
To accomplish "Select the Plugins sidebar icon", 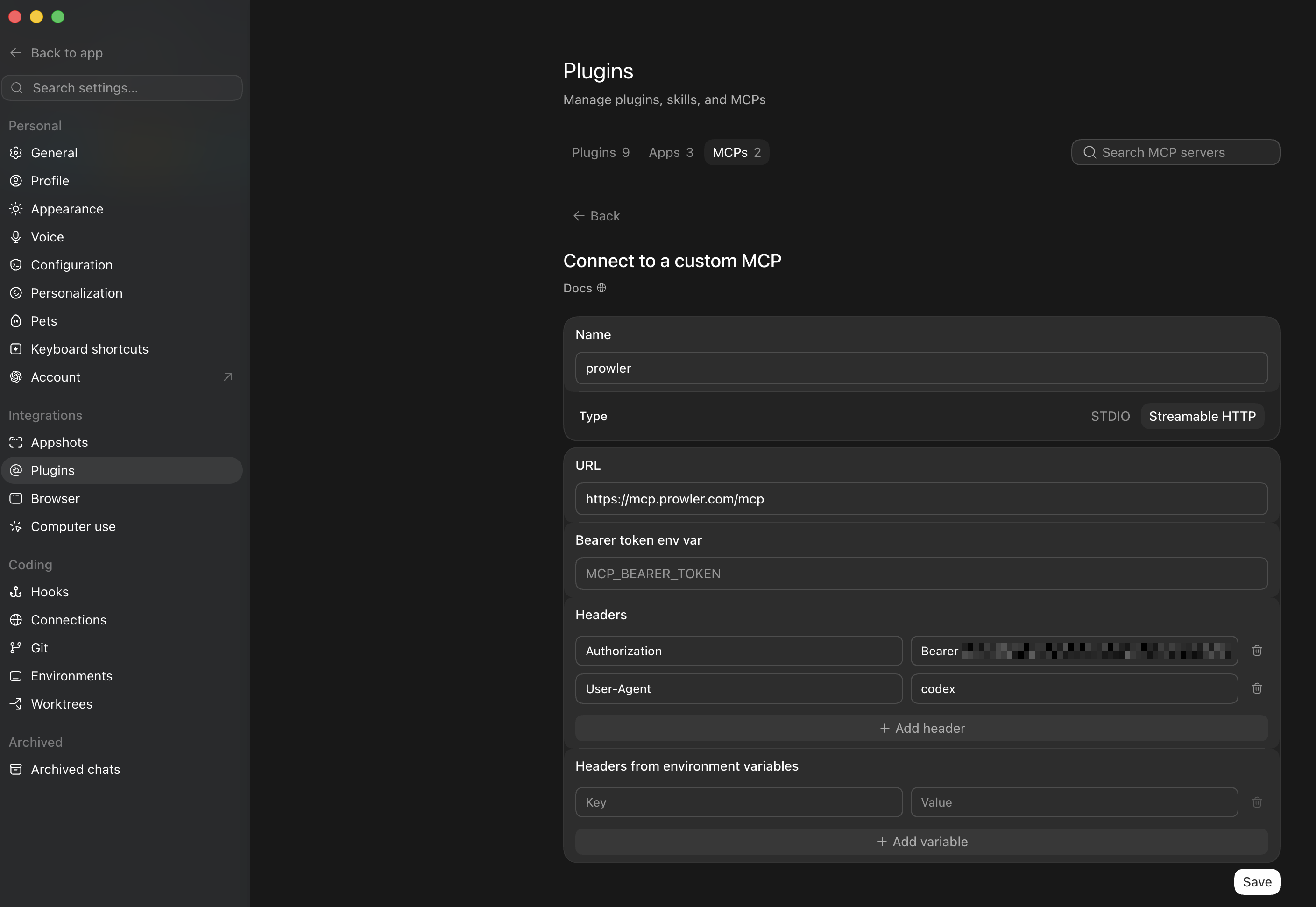I will coord(16,471).
